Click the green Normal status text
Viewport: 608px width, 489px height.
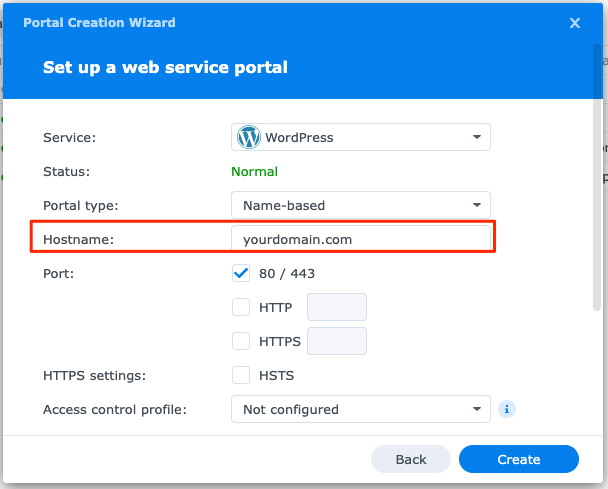tap(254, 171)
